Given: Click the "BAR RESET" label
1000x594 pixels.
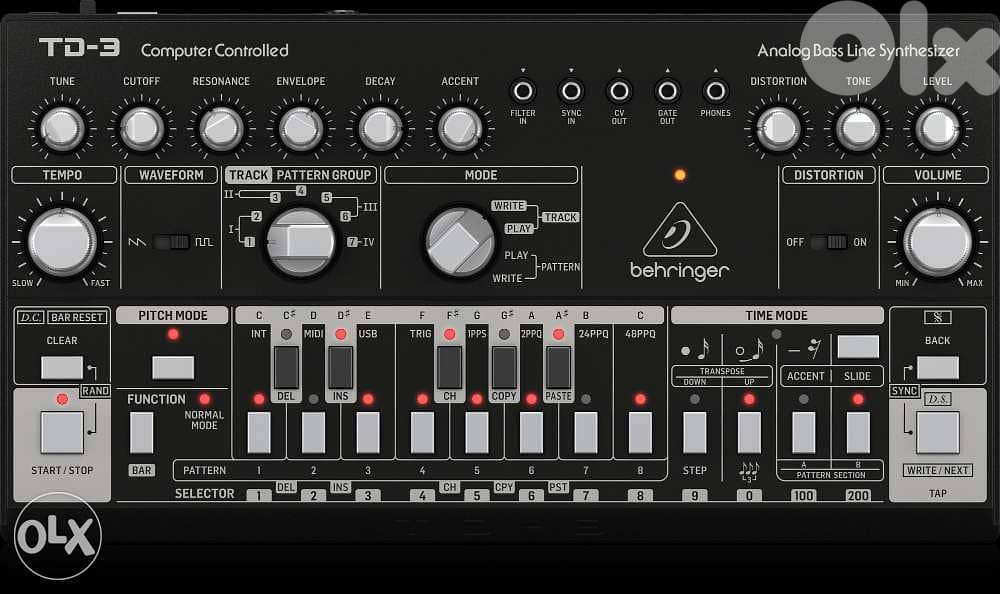Looking at the screenshot, I should click(x=77, y=317).
